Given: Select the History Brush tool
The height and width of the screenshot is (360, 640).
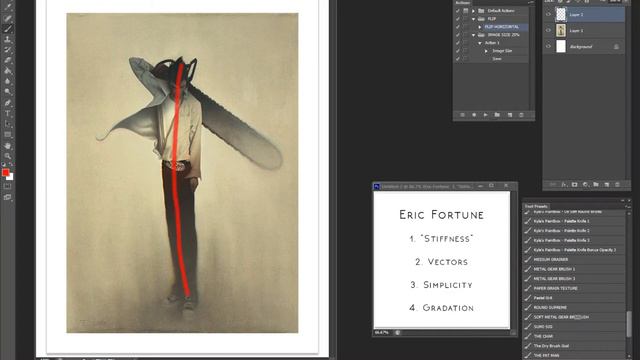Looking at the screenshot, I should click(x=8, y=50).
